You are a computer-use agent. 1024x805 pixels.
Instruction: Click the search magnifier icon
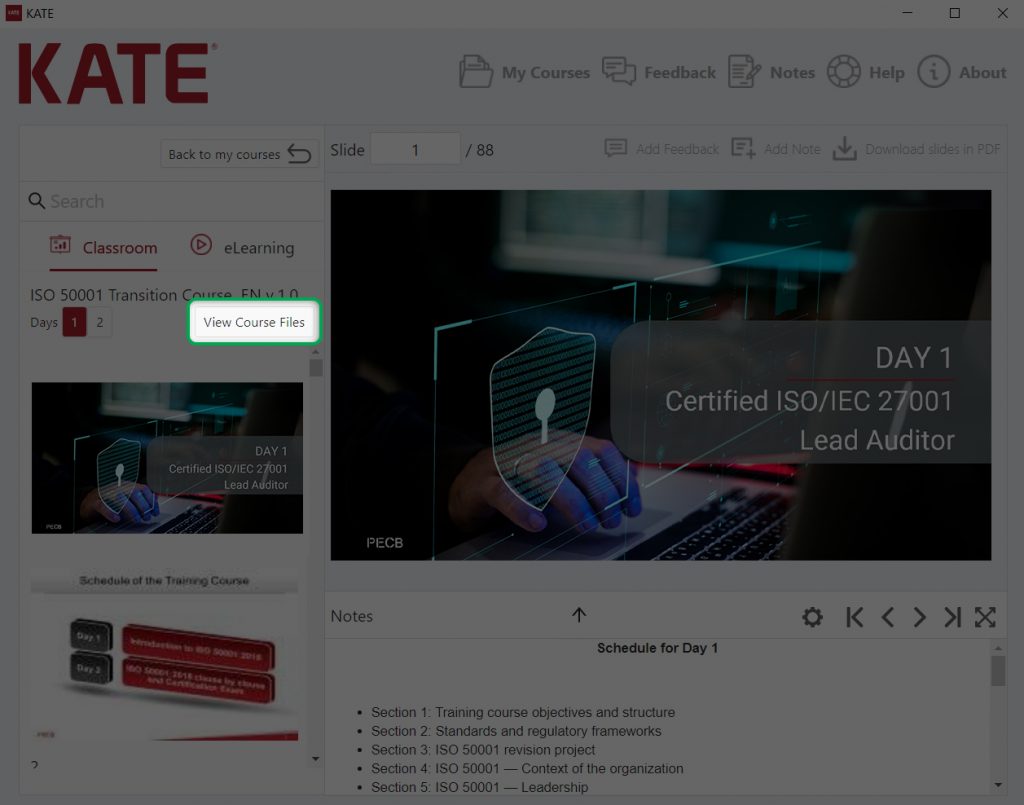37,200
